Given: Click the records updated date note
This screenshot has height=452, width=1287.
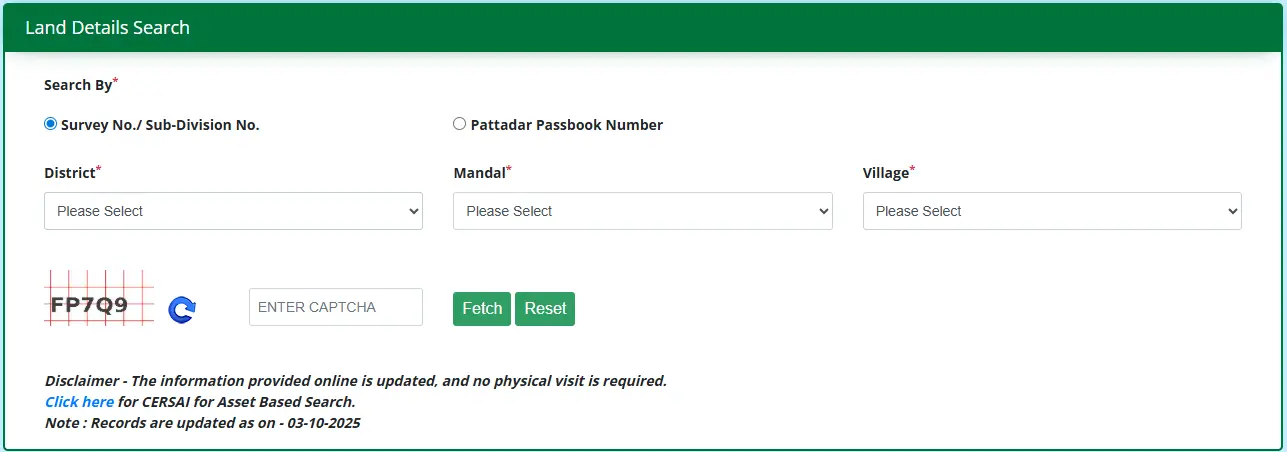Looking at the screenshot, I should coord(202,423).
